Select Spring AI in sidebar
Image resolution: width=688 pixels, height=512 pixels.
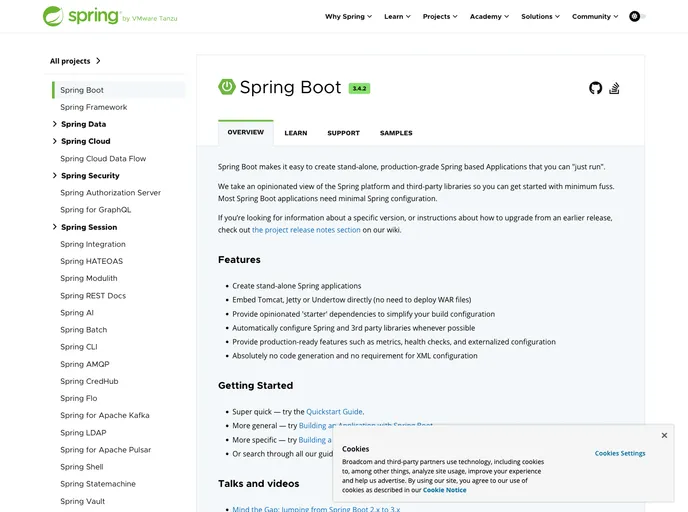click(77, 313)
